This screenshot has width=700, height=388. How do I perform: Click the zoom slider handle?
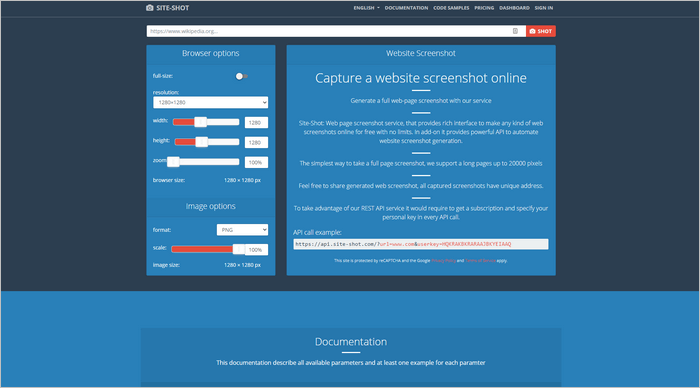(173, 162)
